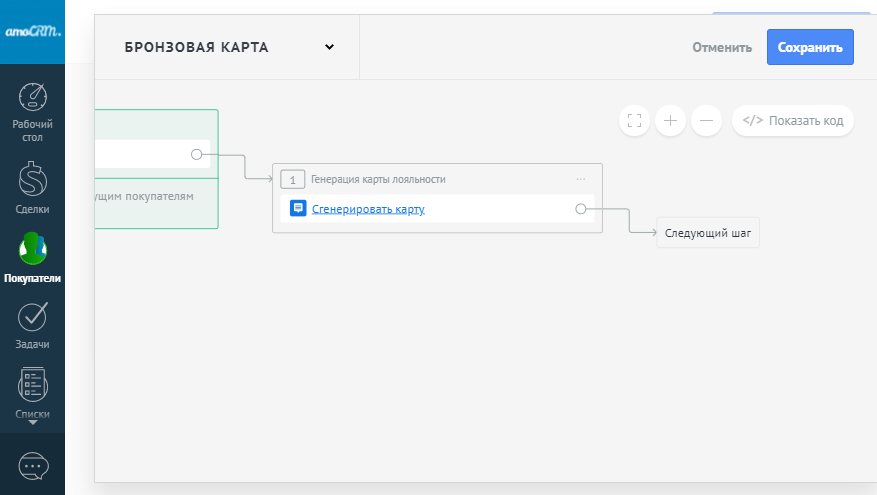The width and height of the screenshot is (877, 495).
Task: Expand sidebar arrow under Списки
Action: pos(33,423)
